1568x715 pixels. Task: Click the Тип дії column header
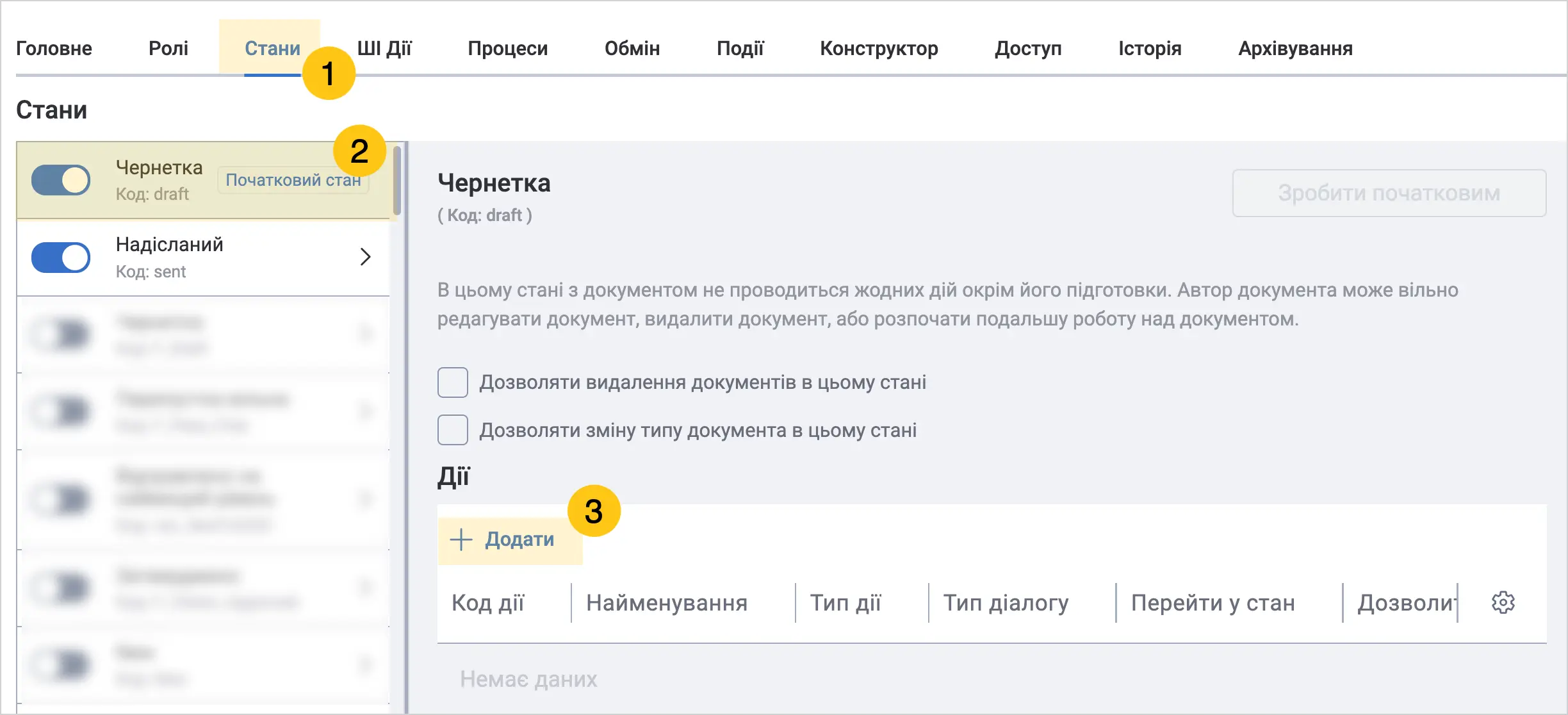[845, 603]
